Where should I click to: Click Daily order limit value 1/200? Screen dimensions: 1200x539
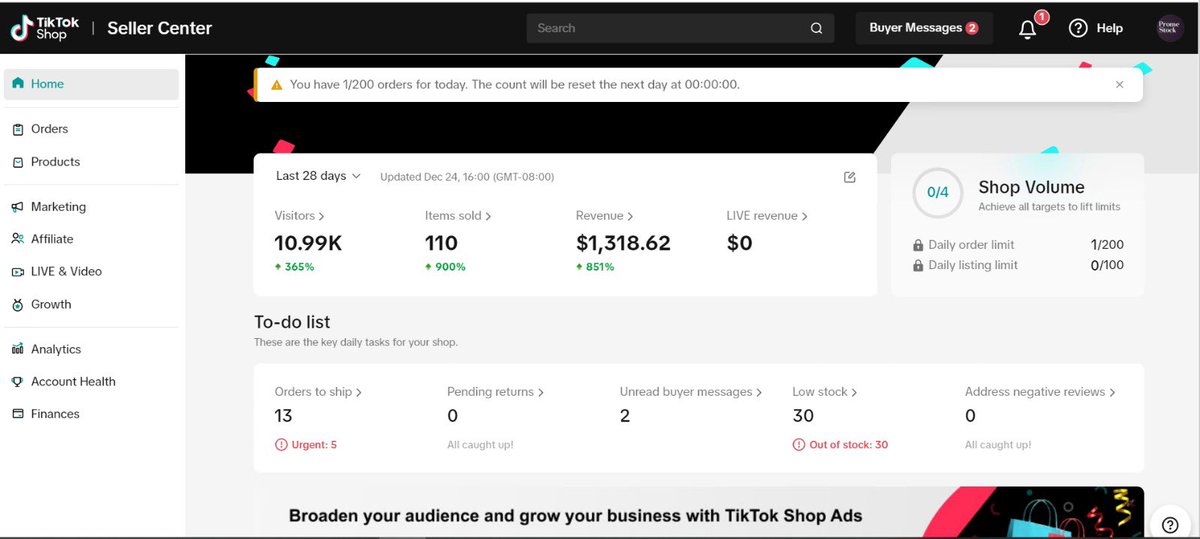pos(1107,245)
